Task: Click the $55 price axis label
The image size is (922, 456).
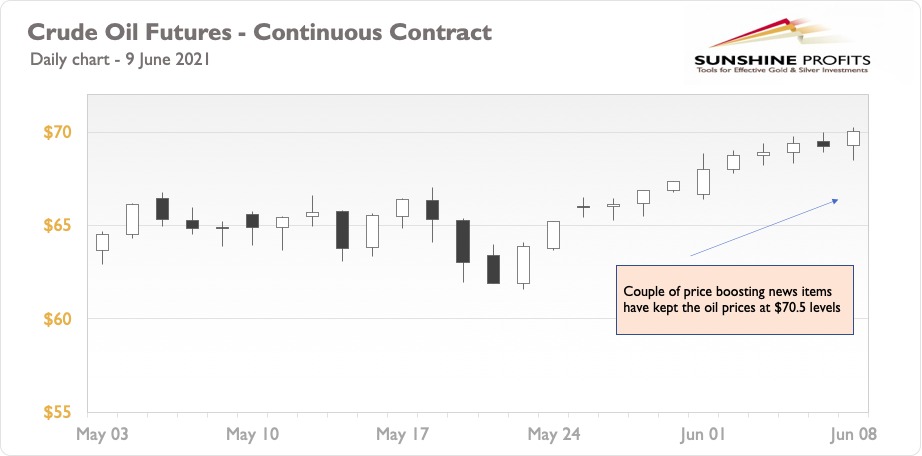Action: (57, 412)
